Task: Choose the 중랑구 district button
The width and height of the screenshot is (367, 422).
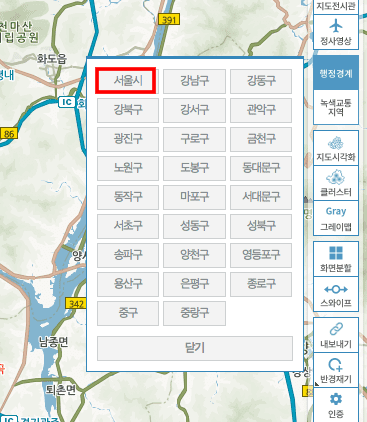Action: (x=194, y=313)
